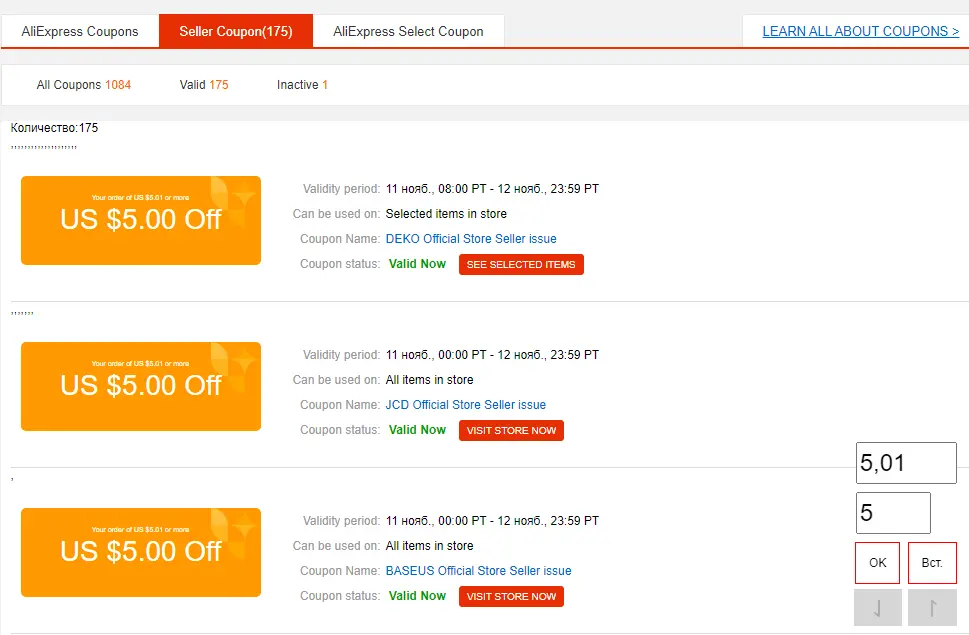Filter by Valid 175 coupons
Screen dimensions: 969x635
(x=204, y=85)
